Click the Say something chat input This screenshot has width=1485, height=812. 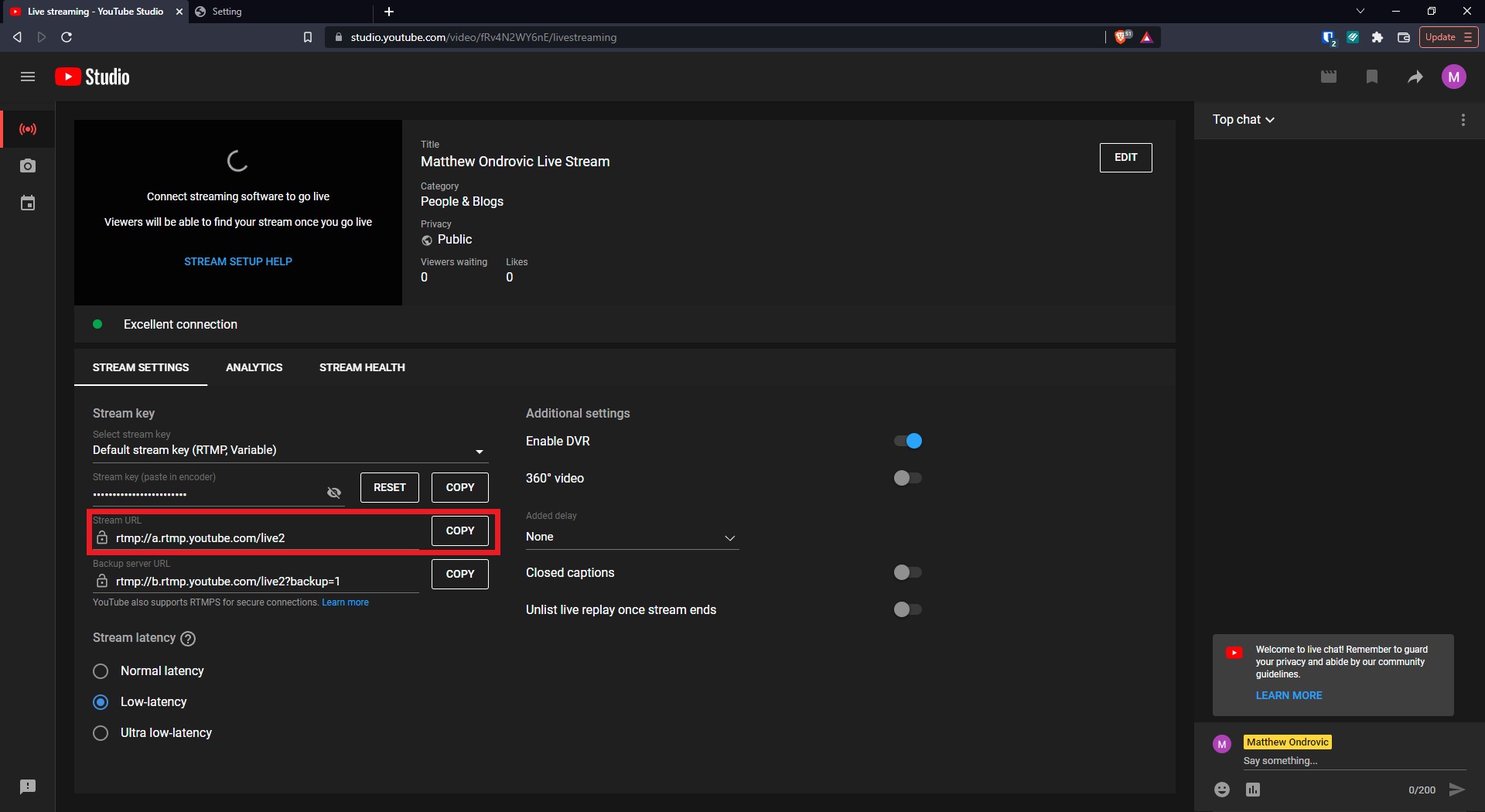[x=1354, y=761]
